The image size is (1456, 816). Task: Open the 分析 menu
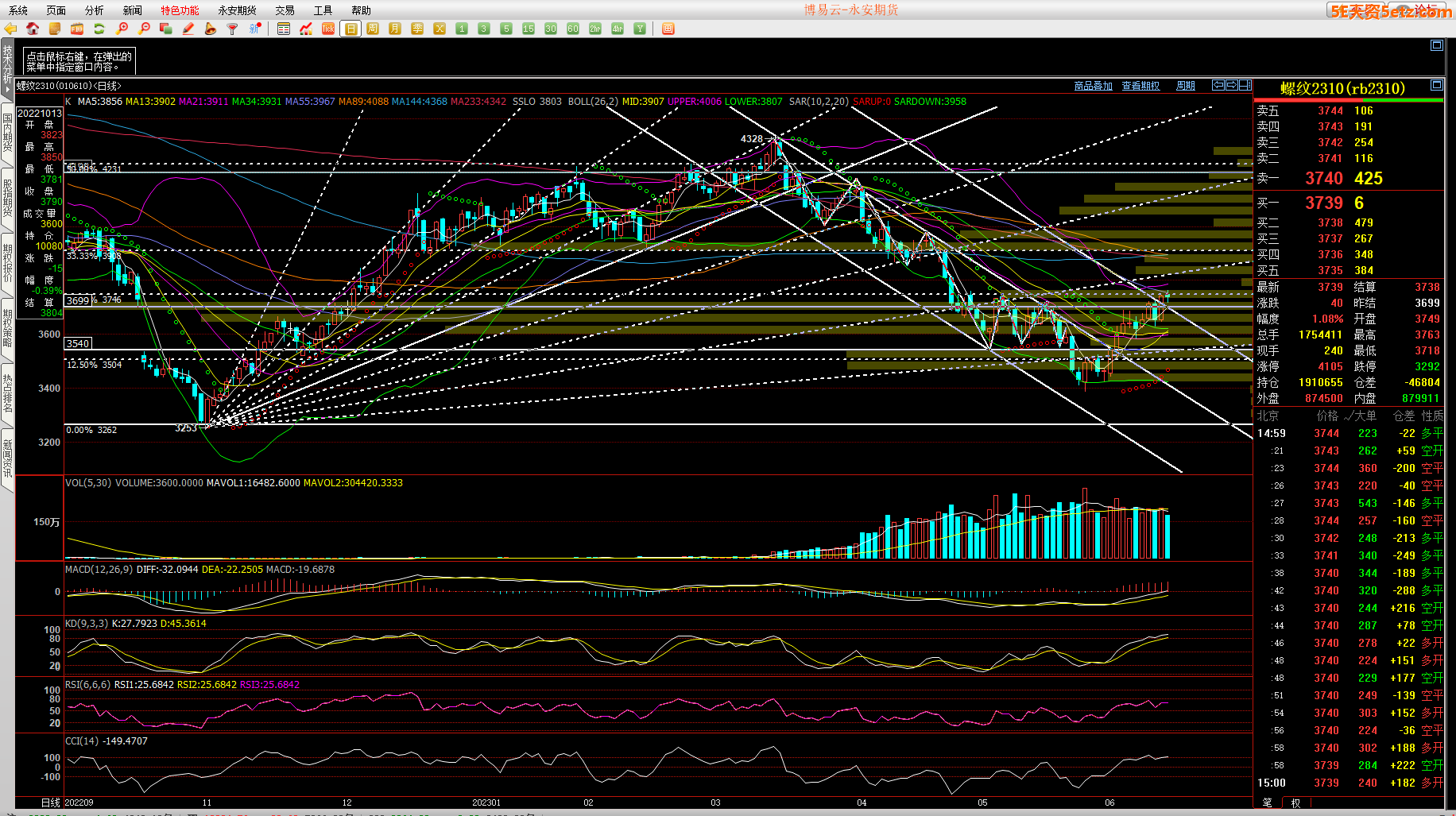[95, 10]
